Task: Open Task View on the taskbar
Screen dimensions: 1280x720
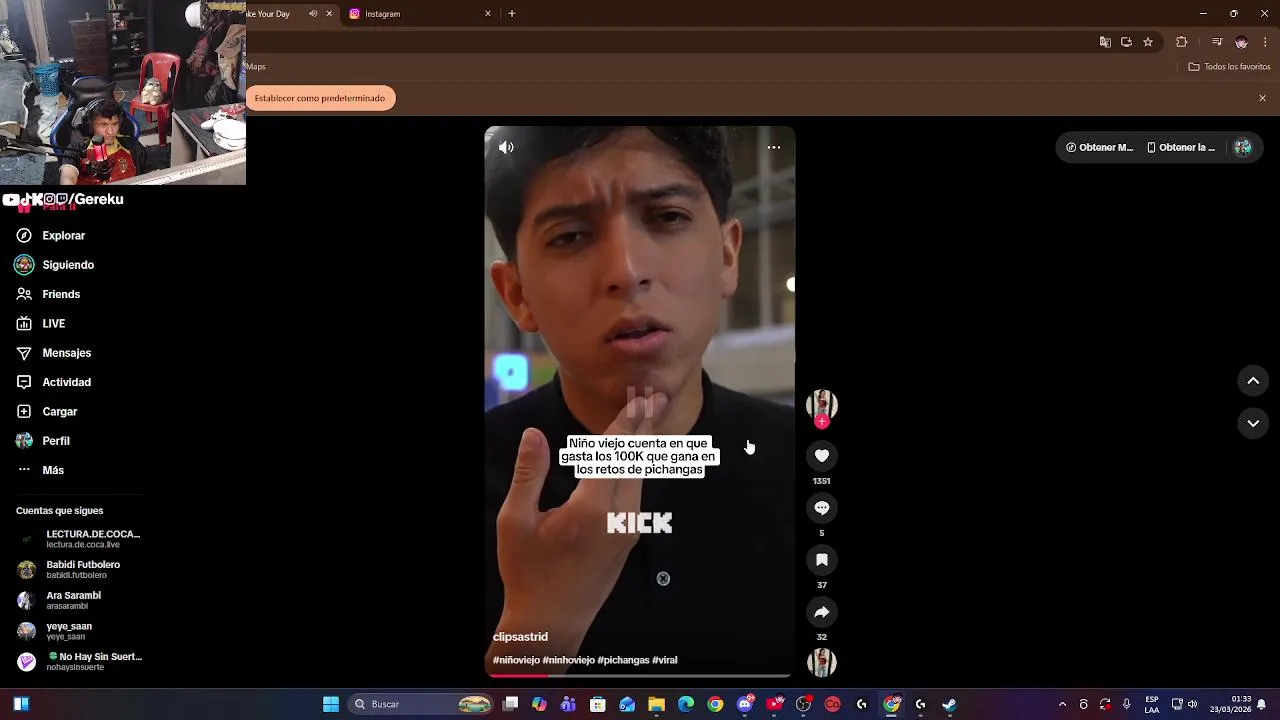Action: (511, 704)
